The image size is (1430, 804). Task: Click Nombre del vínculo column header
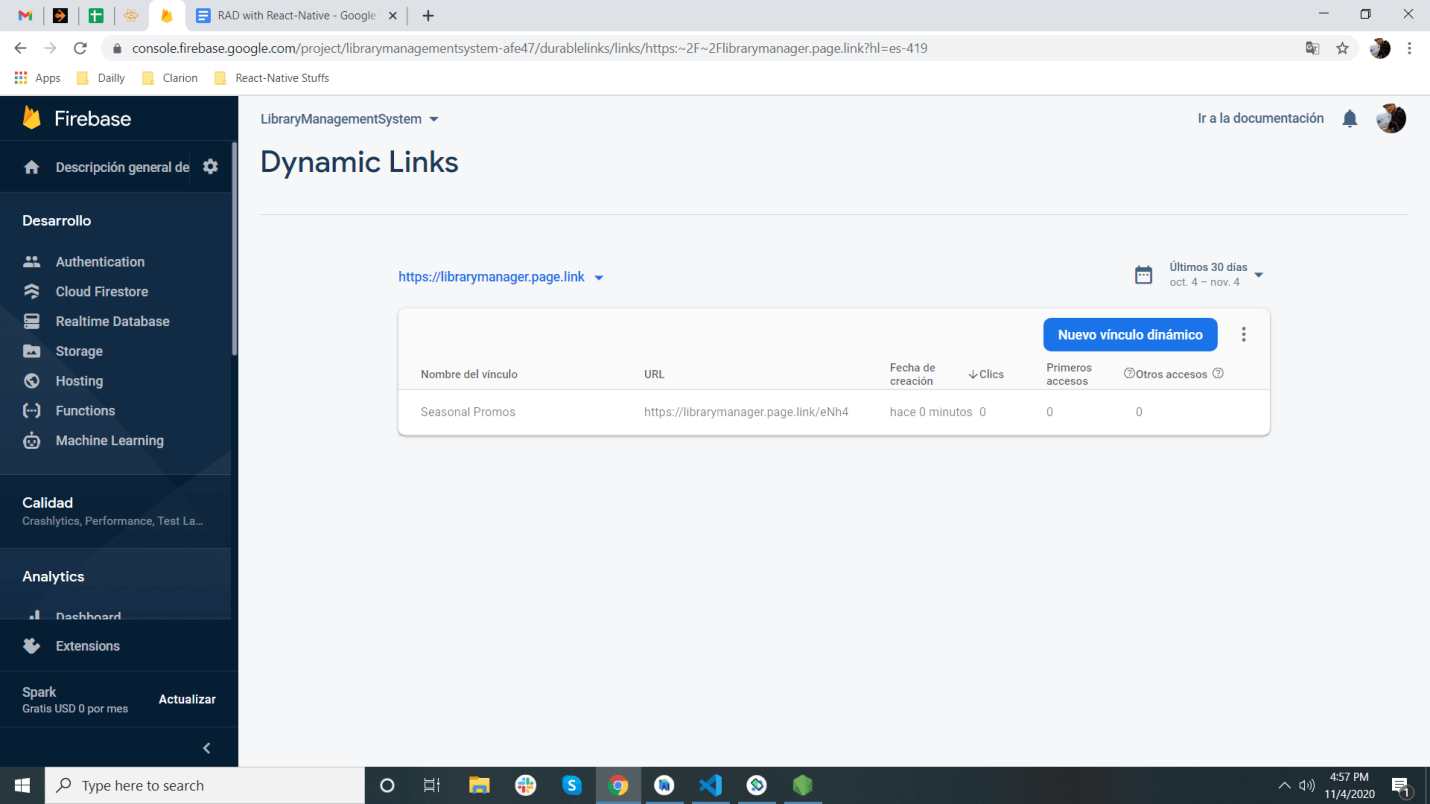(x=469, y=374)
